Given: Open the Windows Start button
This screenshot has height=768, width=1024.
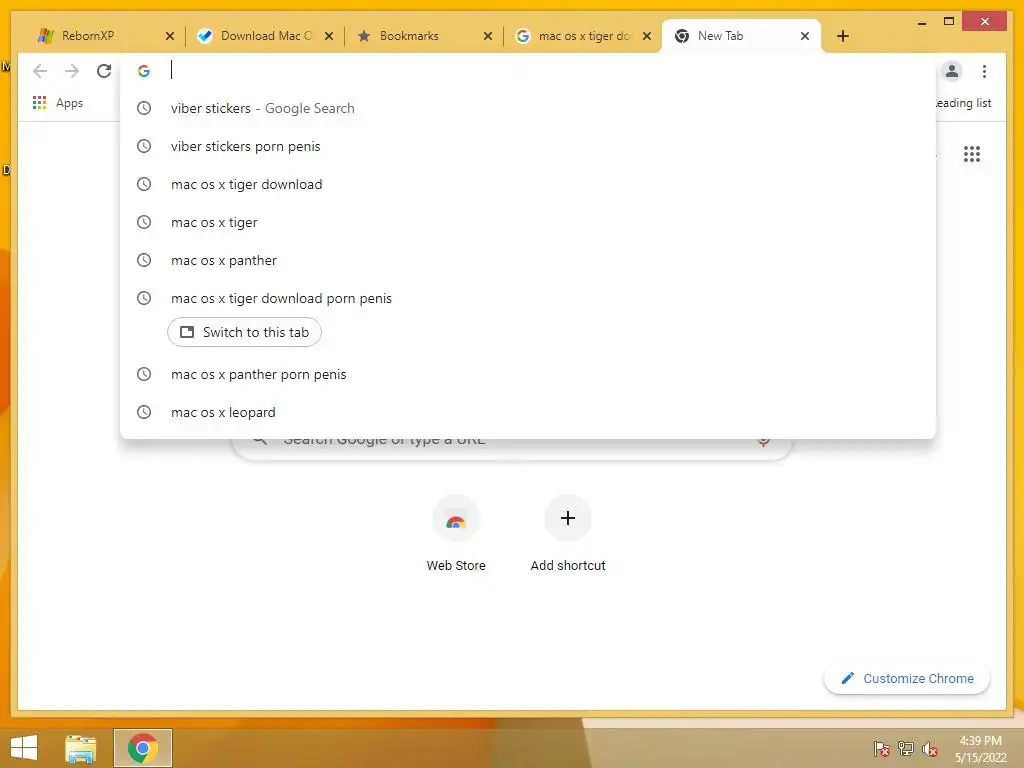Looking at the screenshot, I should [x=24, y=748].
